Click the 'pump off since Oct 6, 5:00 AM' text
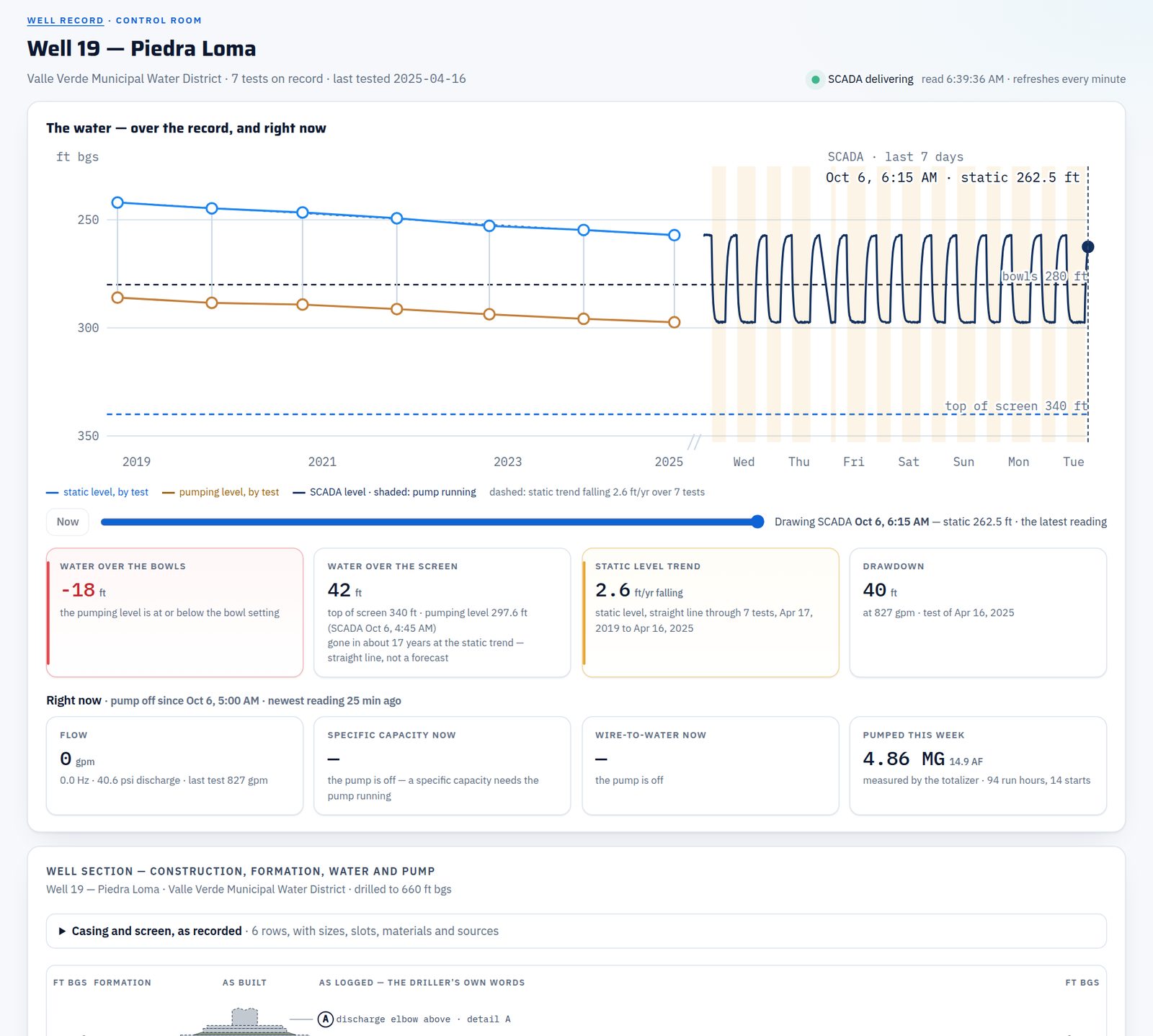This screenshot has height=1036, width=1153. [x=184, y=700]
